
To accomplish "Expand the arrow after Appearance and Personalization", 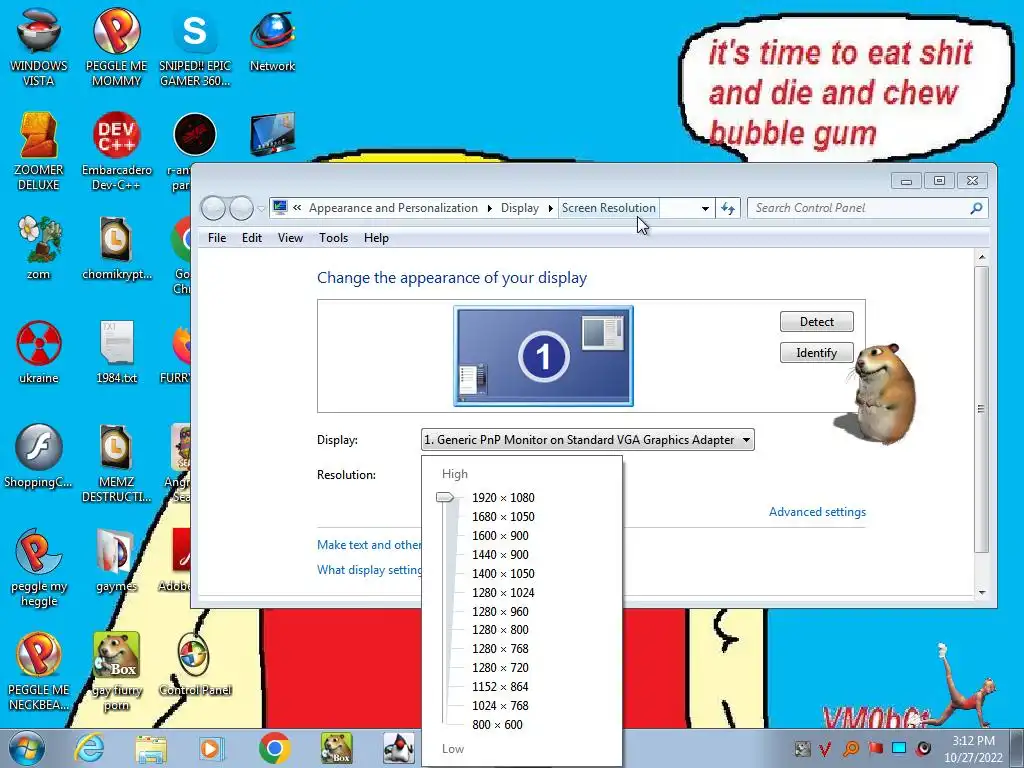I will 489,208.
